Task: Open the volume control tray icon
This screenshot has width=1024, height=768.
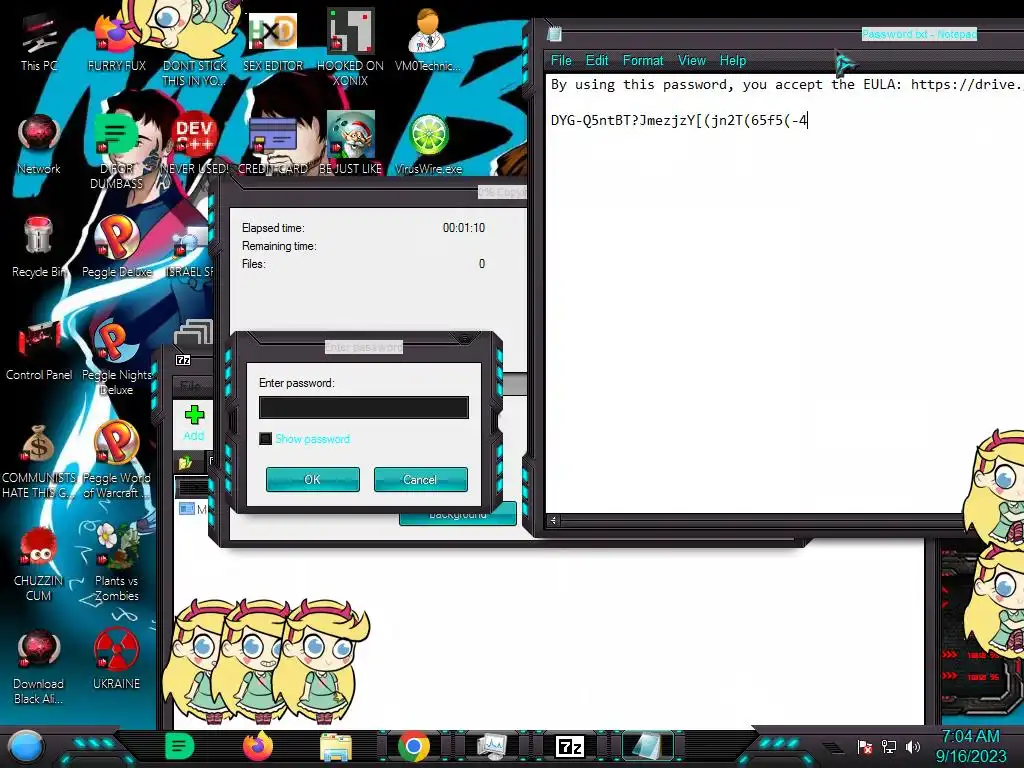Action: tap(912, 747)
